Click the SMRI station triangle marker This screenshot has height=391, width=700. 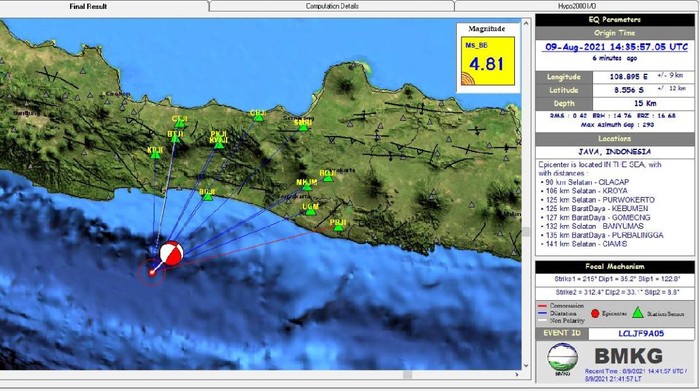[x=303, y=127]
